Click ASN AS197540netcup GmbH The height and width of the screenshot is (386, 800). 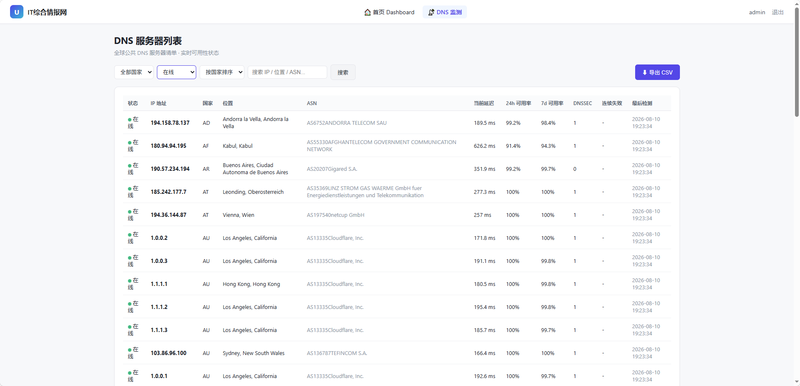click(335, 215)
